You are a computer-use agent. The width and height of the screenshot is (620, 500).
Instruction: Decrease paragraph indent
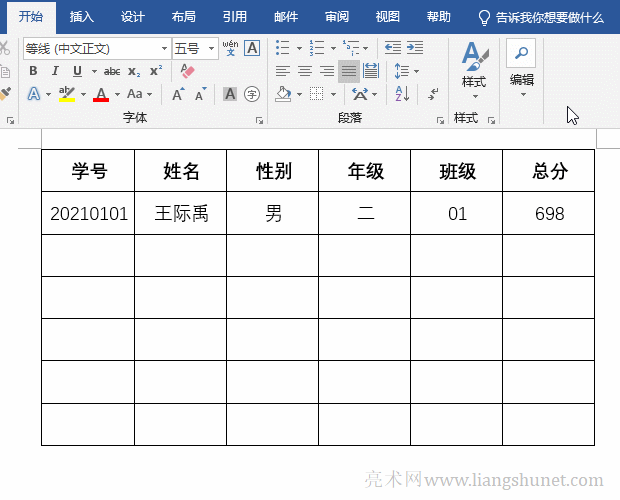pyautogui.click(x=393, y=48)
